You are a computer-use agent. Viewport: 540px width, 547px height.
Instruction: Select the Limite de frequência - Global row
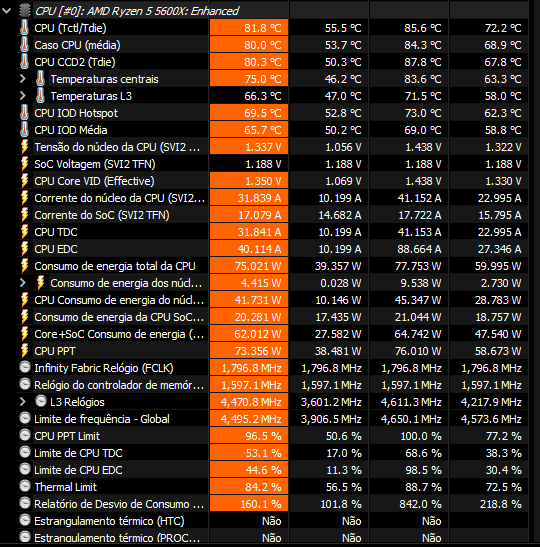point(273,419)
